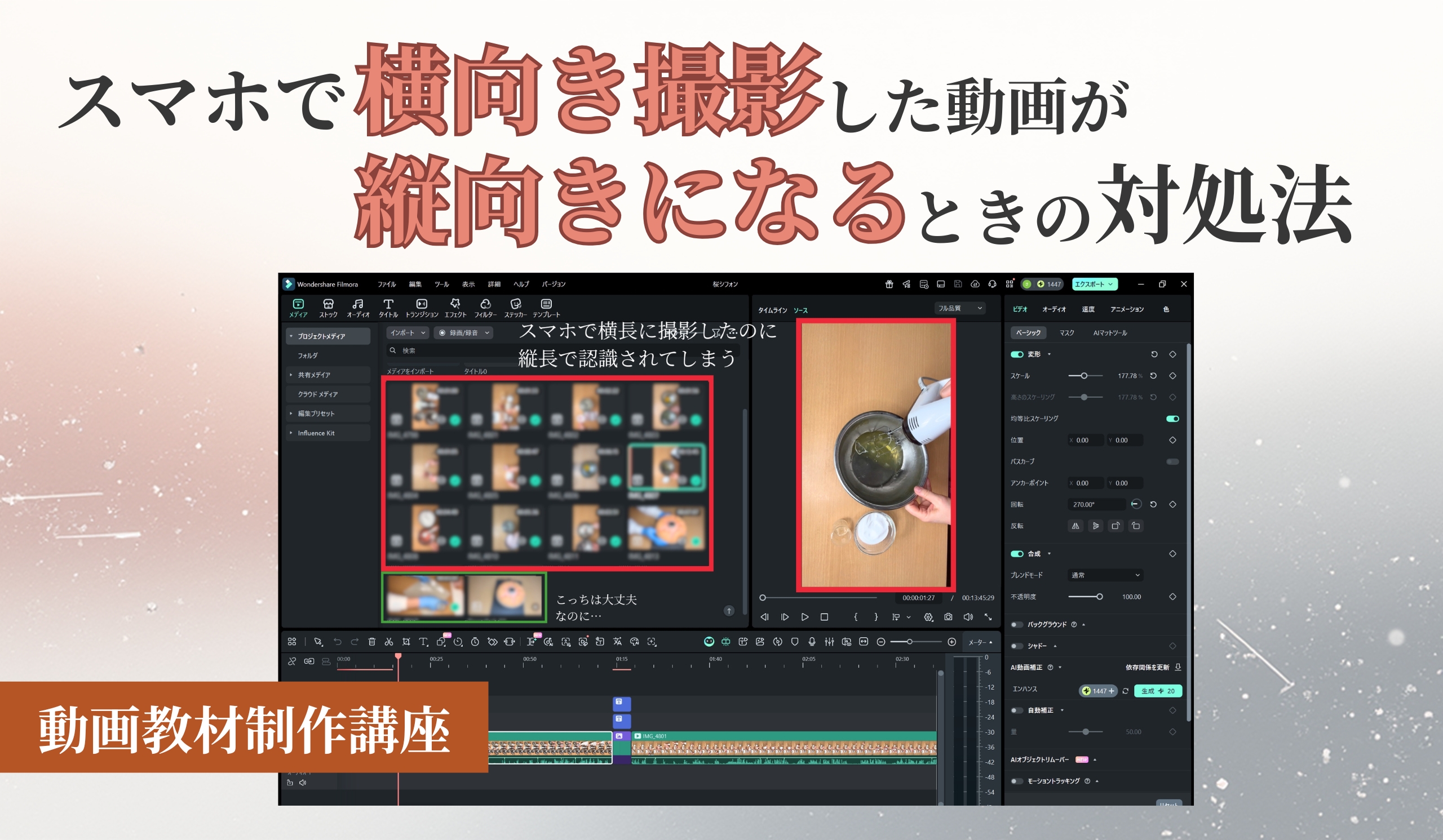This screenshot has width=1443, height=840.
Task: Click the microphone voiceover record icon
Action: 812,642
